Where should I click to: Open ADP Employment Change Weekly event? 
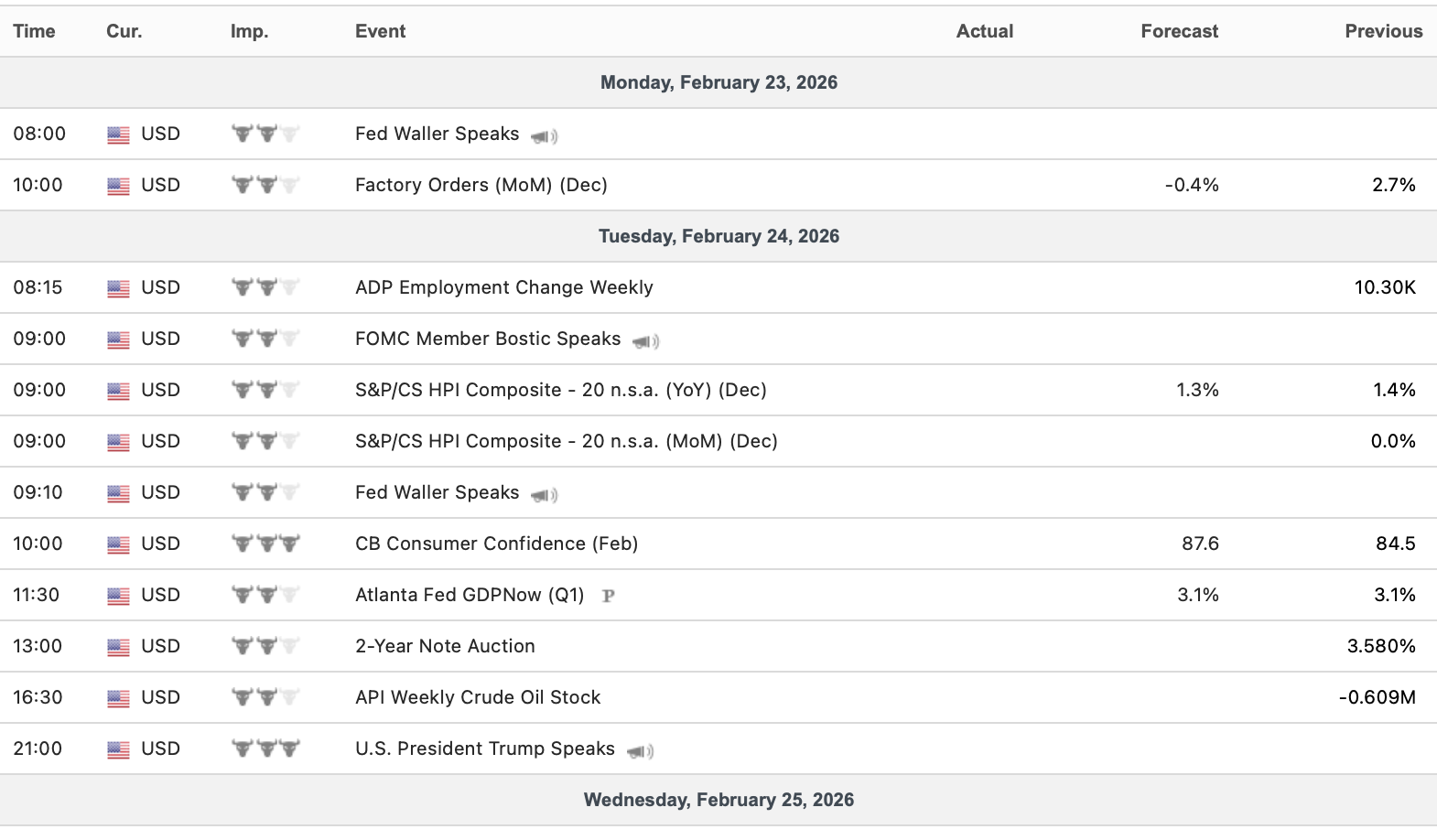pos(503,287)
